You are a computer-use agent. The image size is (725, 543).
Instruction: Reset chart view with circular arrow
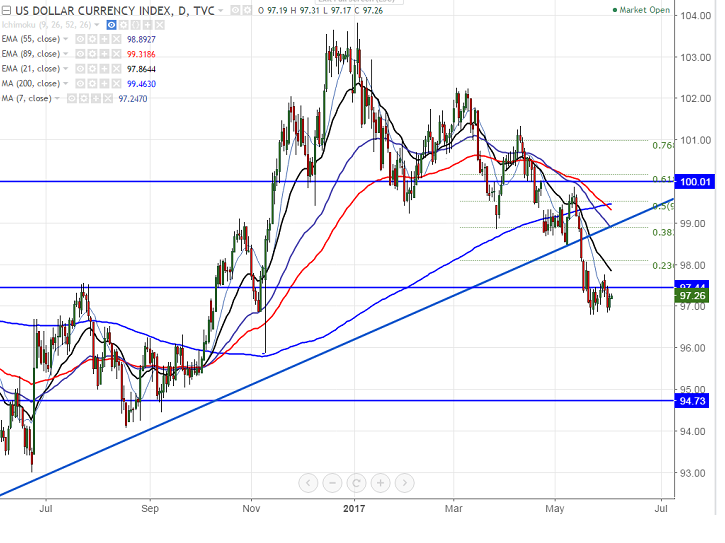pos(356,483)
